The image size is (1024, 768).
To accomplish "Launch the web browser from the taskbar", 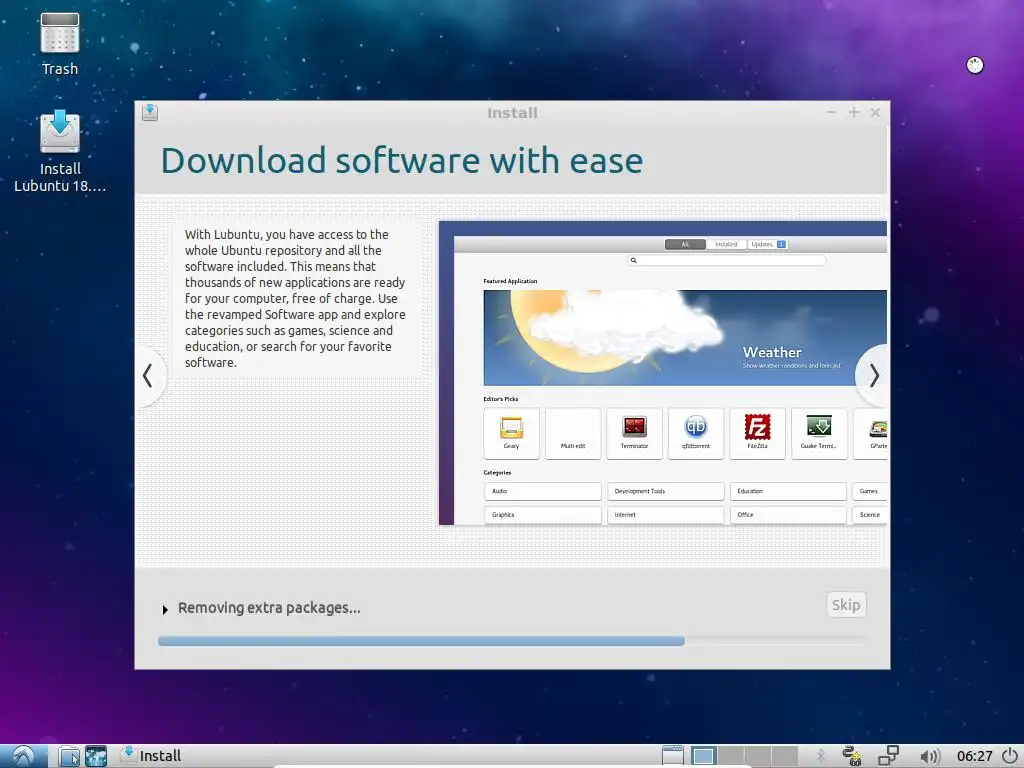I will 96,756.
